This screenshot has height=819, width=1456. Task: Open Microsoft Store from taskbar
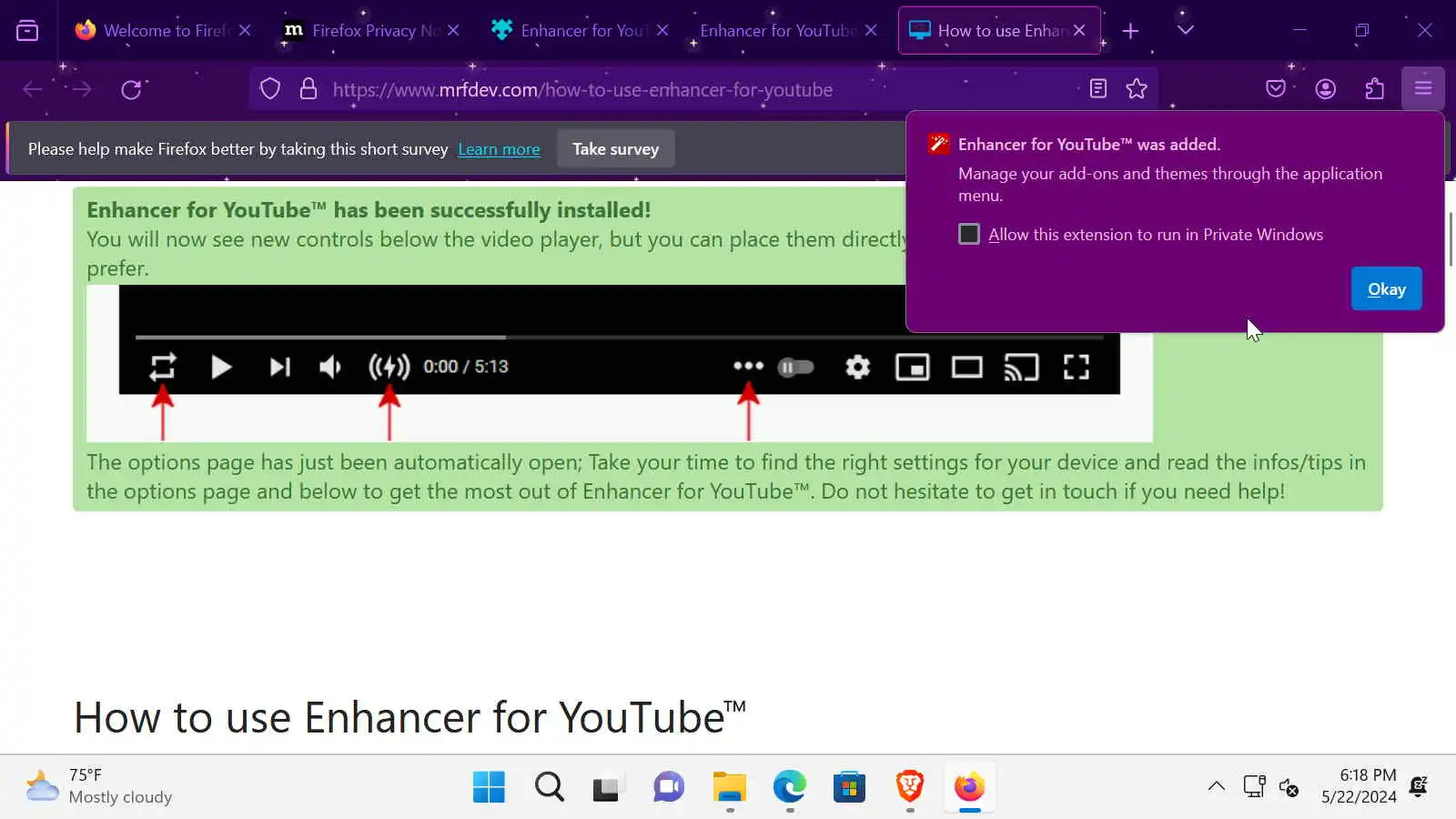click(849, 787)
